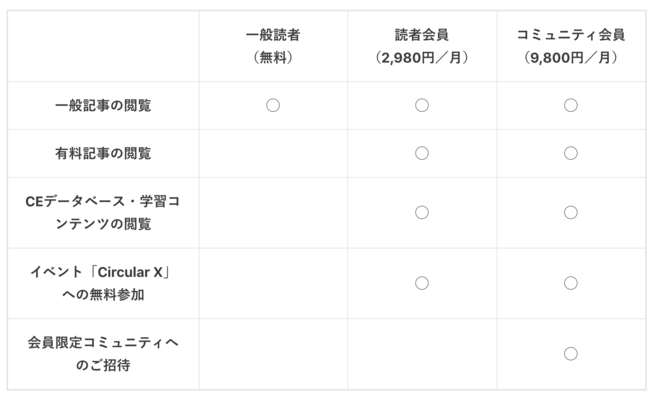Click the 会員限定コミュニティ circle under コミュニティ会員
Screen dimensions: 650x402
tap(570, 354)
